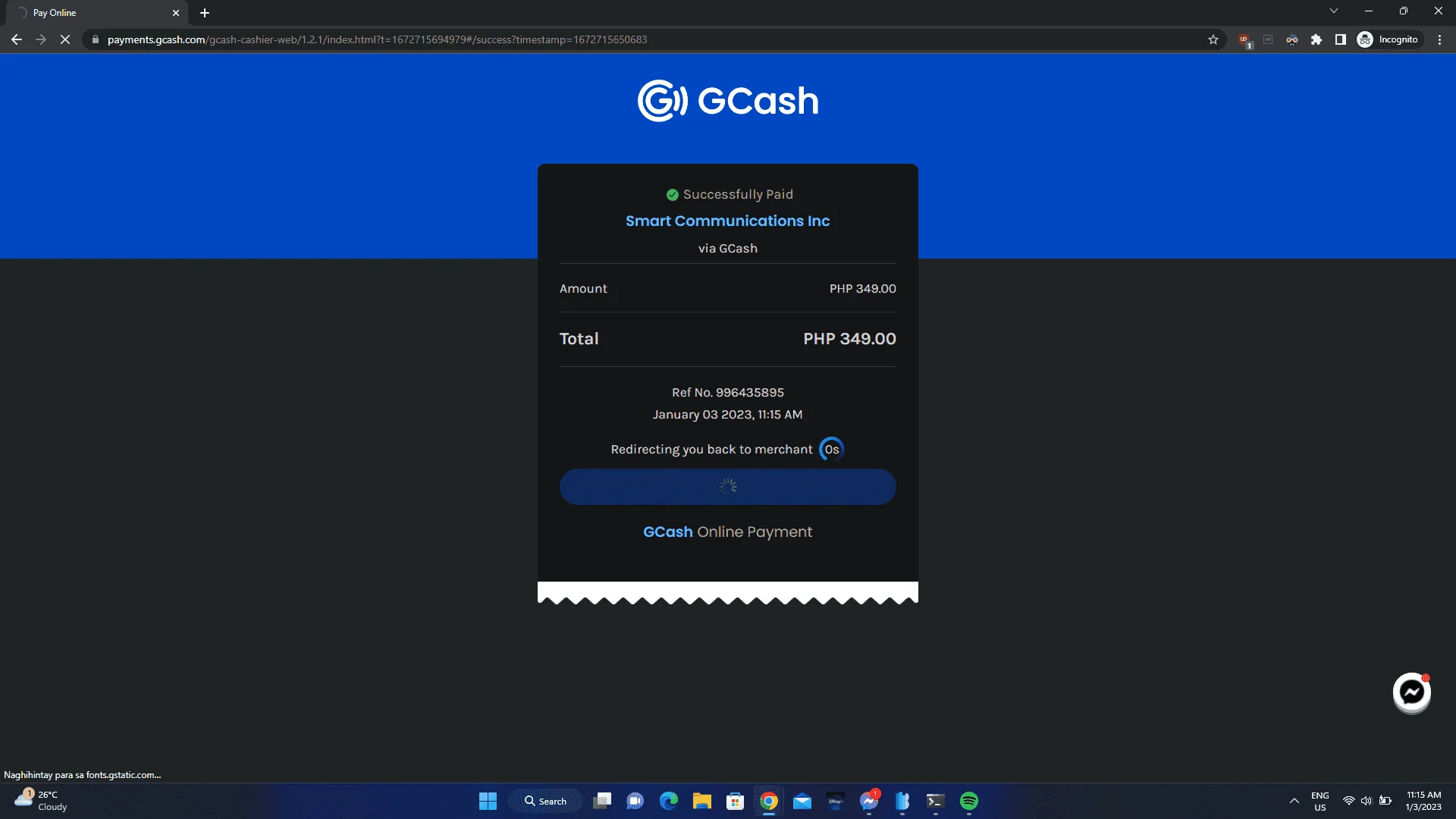
Task: Click the 'Redirecting you back to merchant' text
Action: pos(711,450)
